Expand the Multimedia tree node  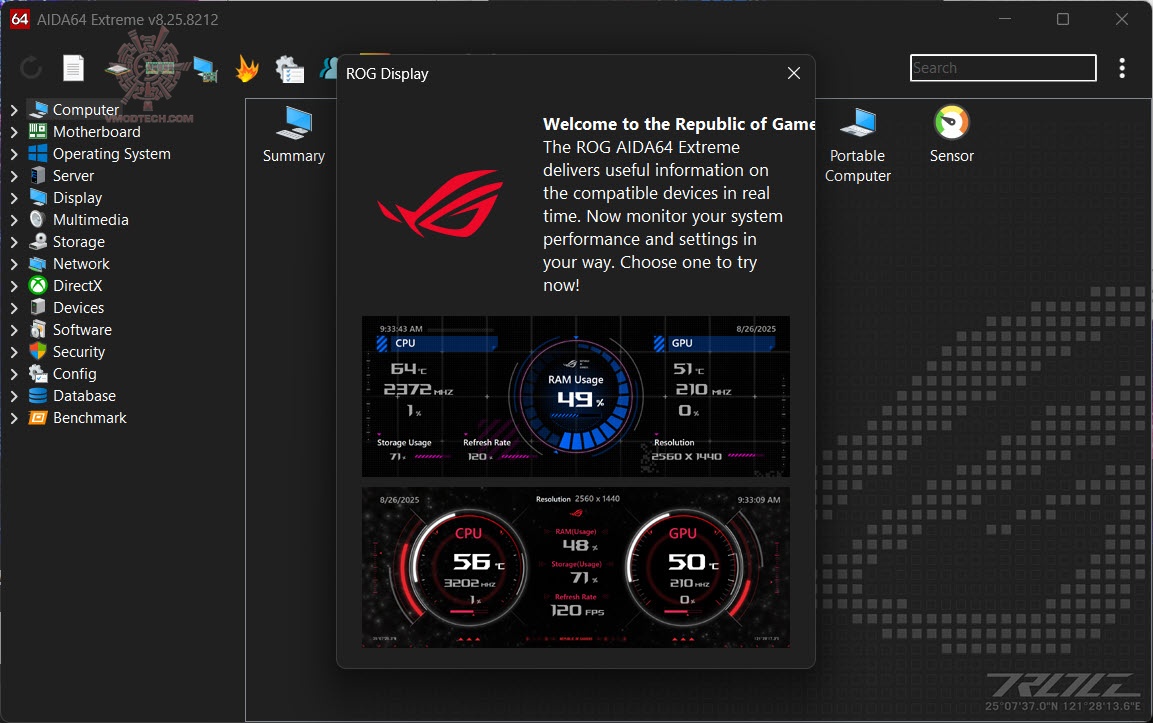[x=14, y=220]
